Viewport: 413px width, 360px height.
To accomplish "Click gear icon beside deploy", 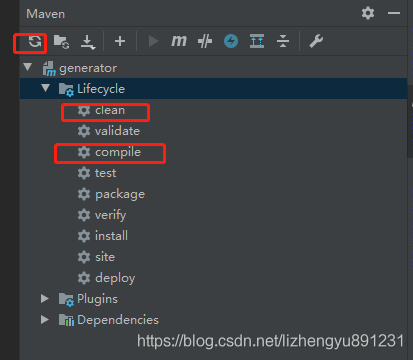I will click(x=84, y=278).
